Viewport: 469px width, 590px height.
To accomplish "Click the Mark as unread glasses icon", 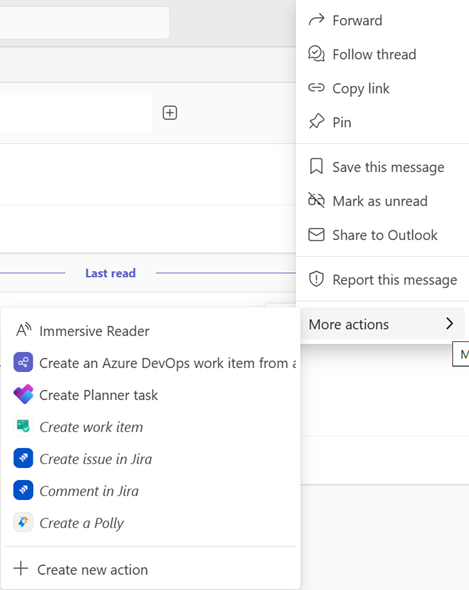I will (x=316, y=200).
